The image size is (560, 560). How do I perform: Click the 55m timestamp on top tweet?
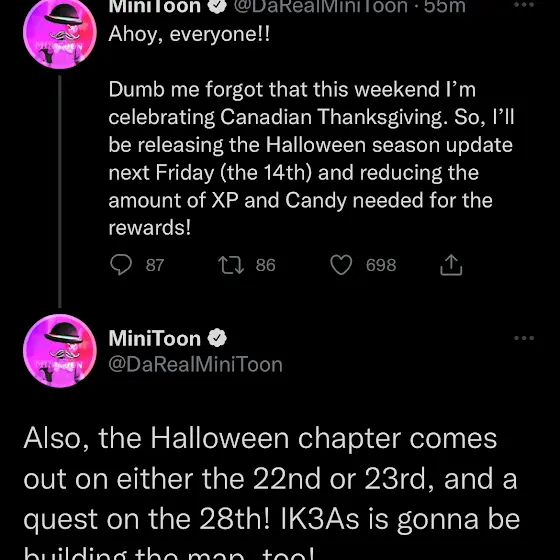click(x=445, y=6)
